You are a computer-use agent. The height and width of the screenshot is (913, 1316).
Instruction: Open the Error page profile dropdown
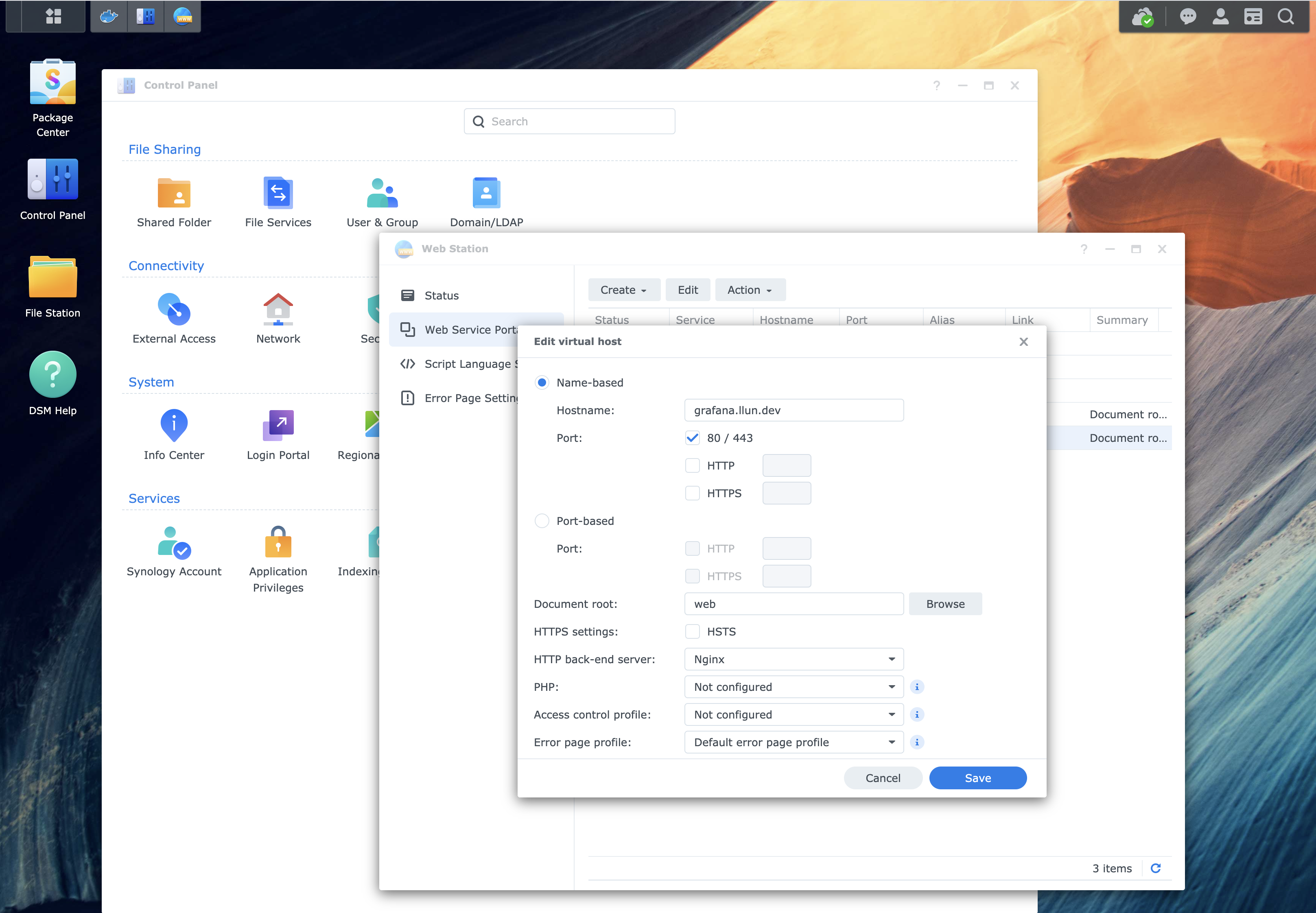794,743
